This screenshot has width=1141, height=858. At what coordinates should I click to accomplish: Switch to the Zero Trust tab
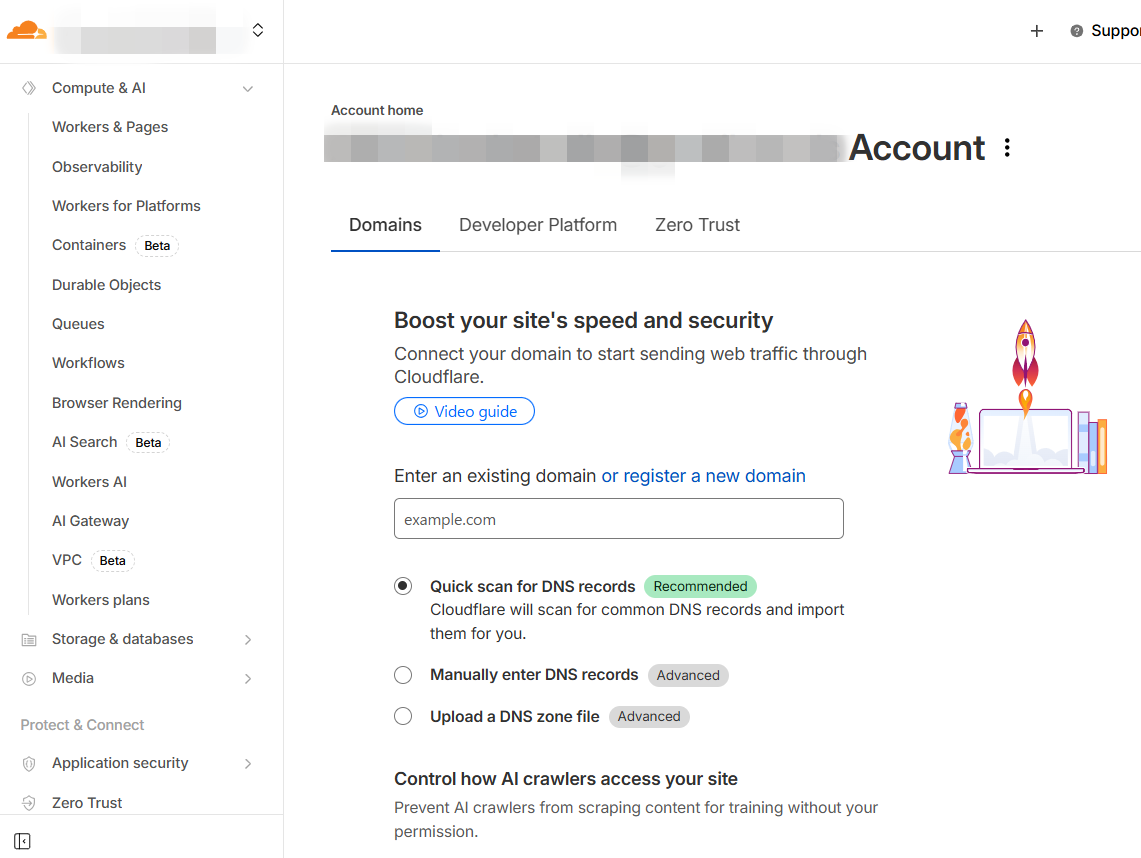coord(697,225)
